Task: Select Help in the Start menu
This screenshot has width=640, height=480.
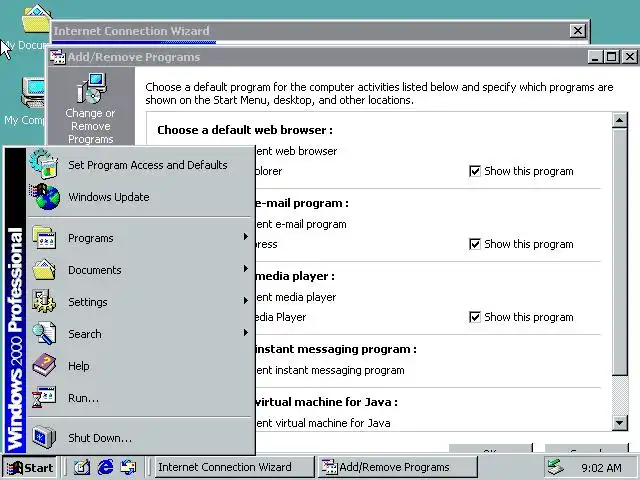Action: click(140, 366)
